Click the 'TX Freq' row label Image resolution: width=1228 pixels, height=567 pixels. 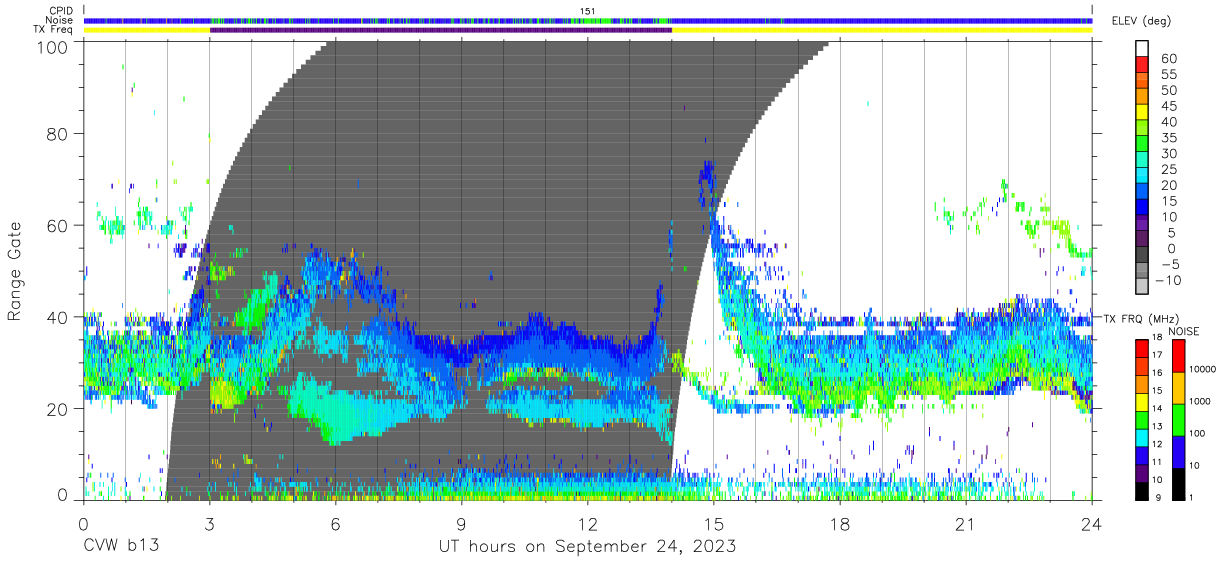pos(55,30)
